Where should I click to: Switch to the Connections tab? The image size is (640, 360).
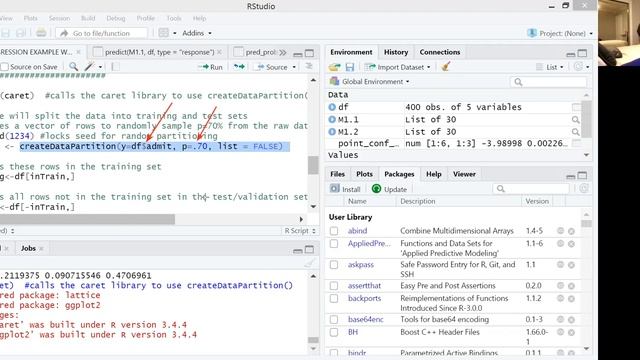440,52
